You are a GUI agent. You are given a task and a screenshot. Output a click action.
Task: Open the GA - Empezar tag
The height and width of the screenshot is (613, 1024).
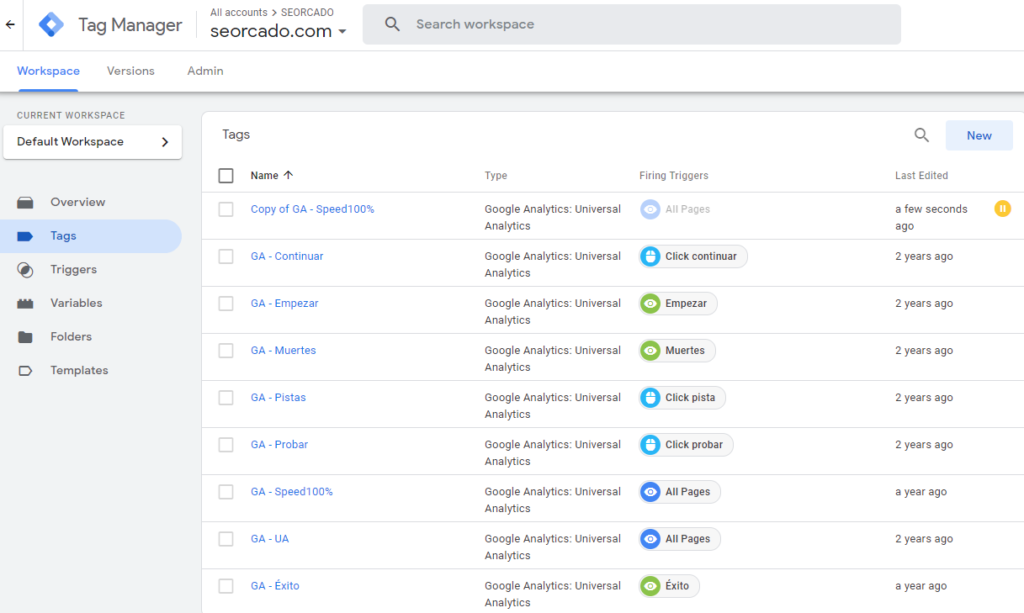pos(284,304)
